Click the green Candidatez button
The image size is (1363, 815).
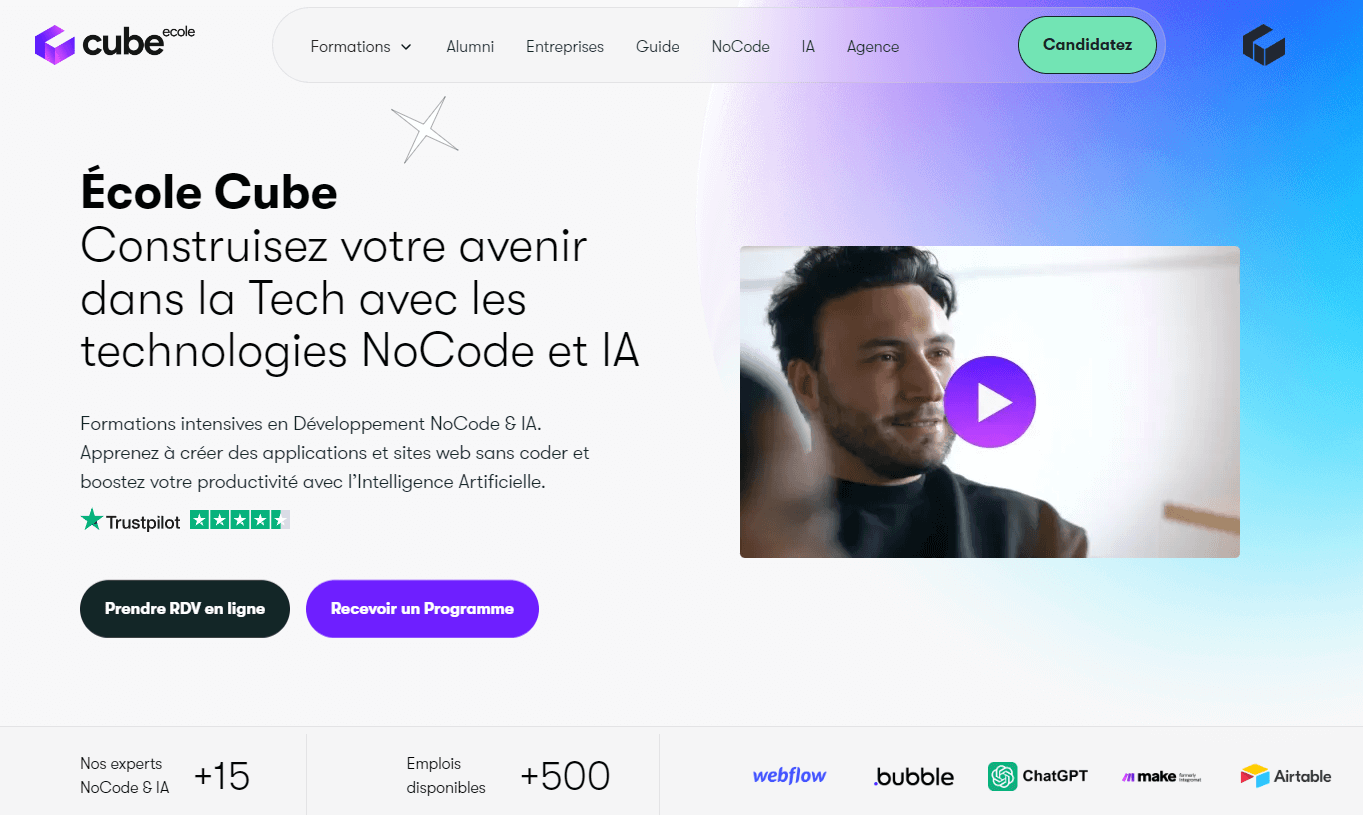[x=1087, y=45]
